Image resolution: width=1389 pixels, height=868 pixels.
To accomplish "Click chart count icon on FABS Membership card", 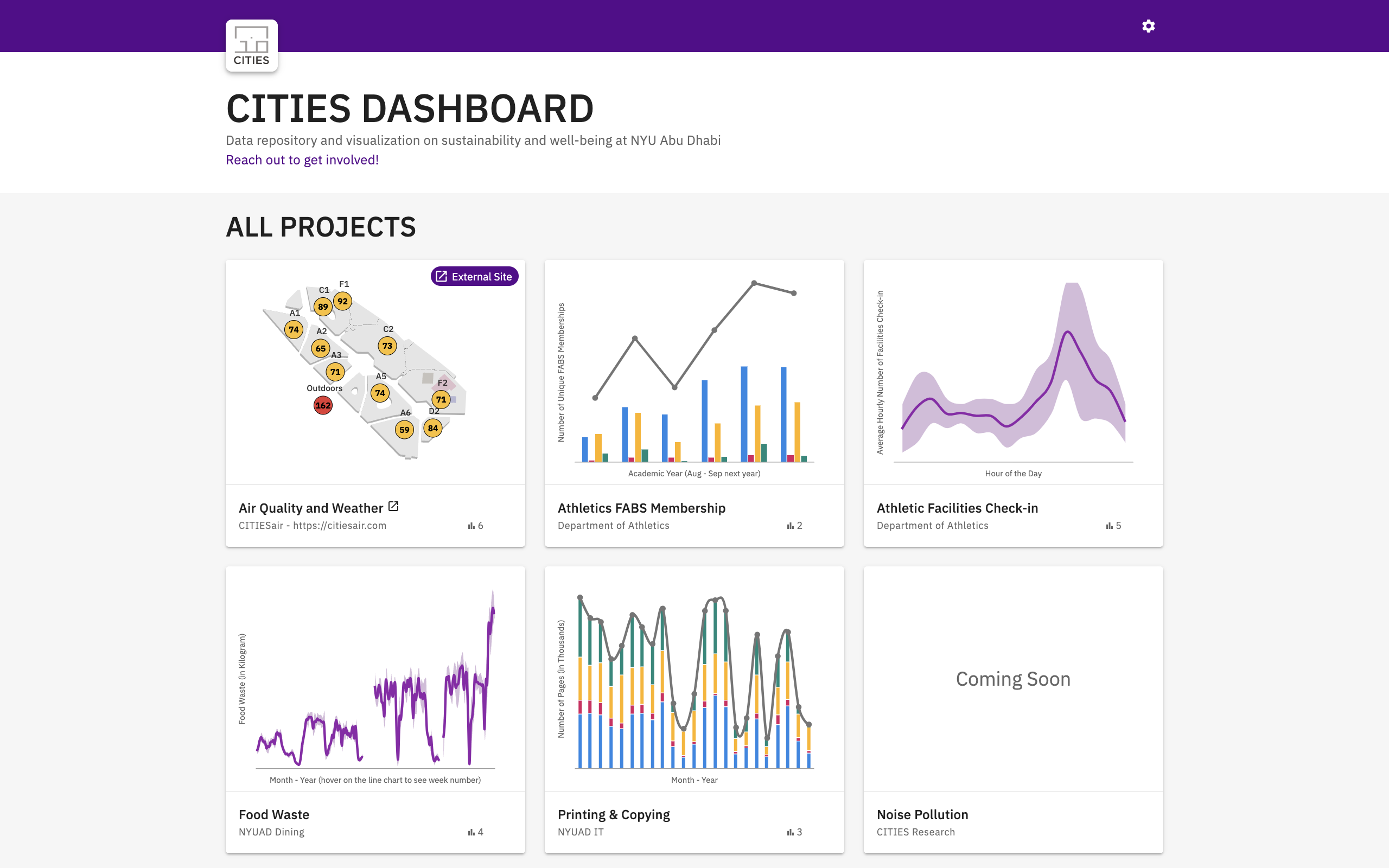I will [791, 526].
